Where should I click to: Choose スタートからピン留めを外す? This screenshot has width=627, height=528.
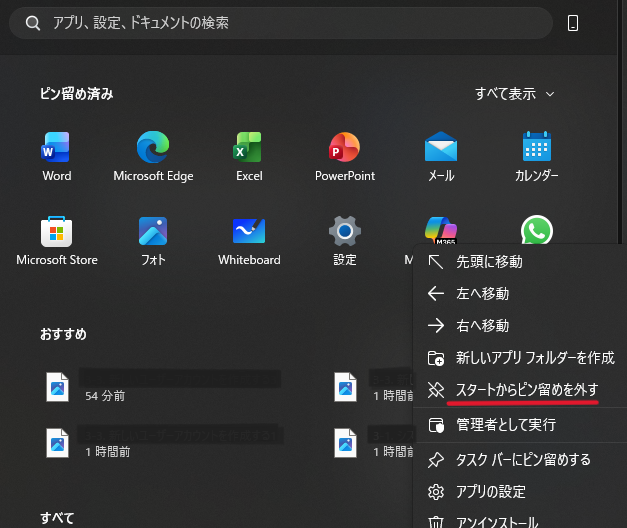[x=520, y=390]
